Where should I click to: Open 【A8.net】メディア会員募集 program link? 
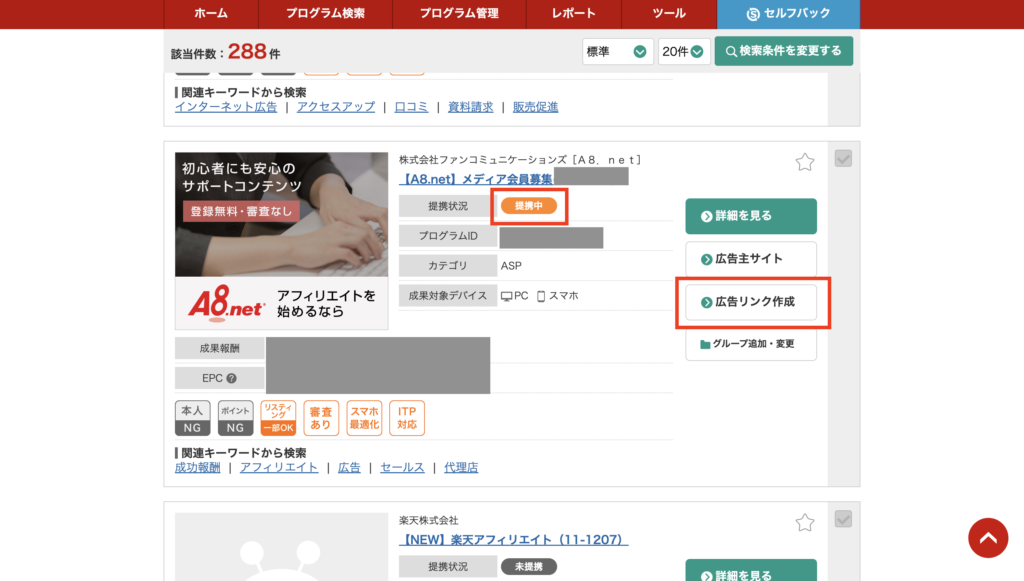tap(475, 179)
